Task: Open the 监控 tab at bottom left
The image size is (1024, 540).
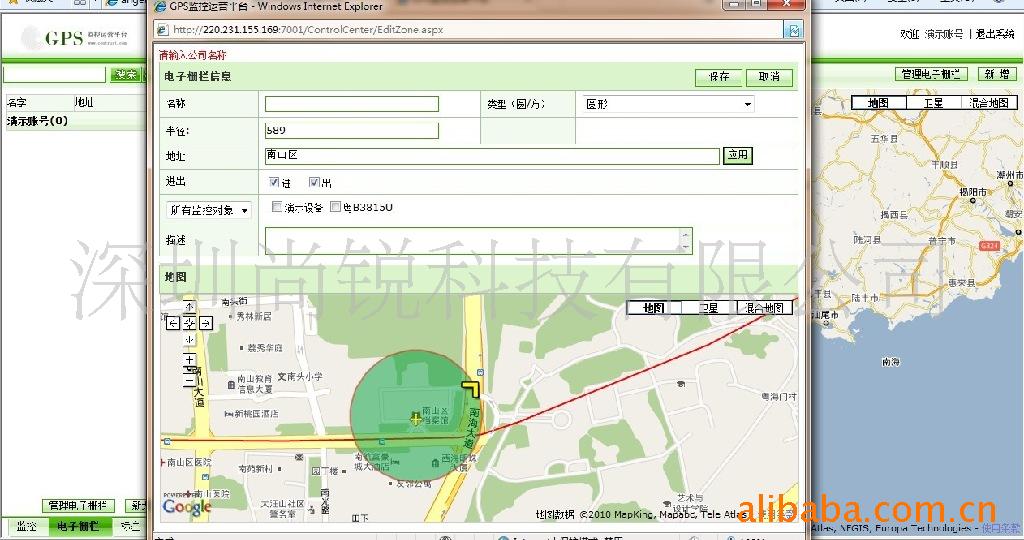Action: (27, 526)
